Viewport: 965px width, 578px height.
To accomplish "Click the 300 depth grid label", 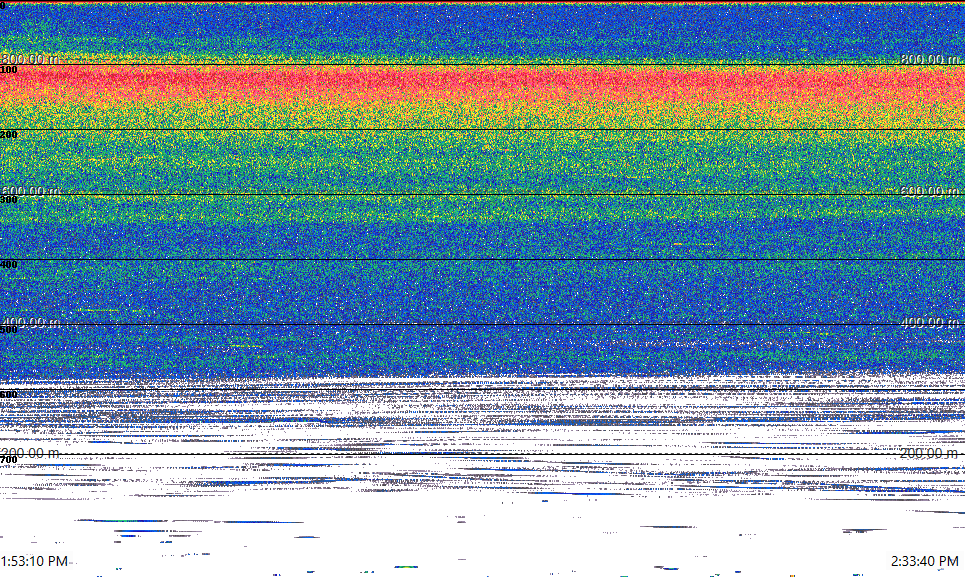I will click(9, 200).
